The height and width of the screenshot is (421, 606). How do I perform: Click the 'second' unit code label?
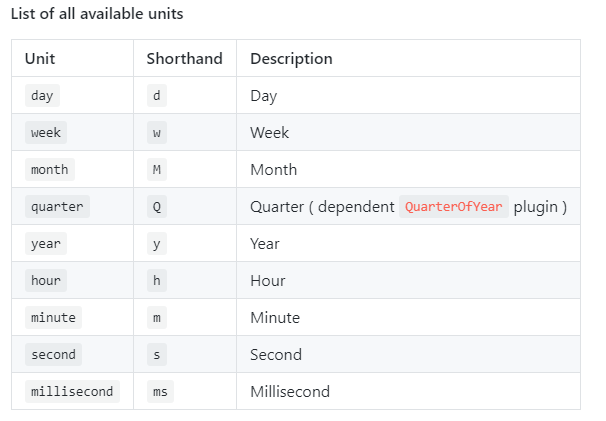coord(53,355)
